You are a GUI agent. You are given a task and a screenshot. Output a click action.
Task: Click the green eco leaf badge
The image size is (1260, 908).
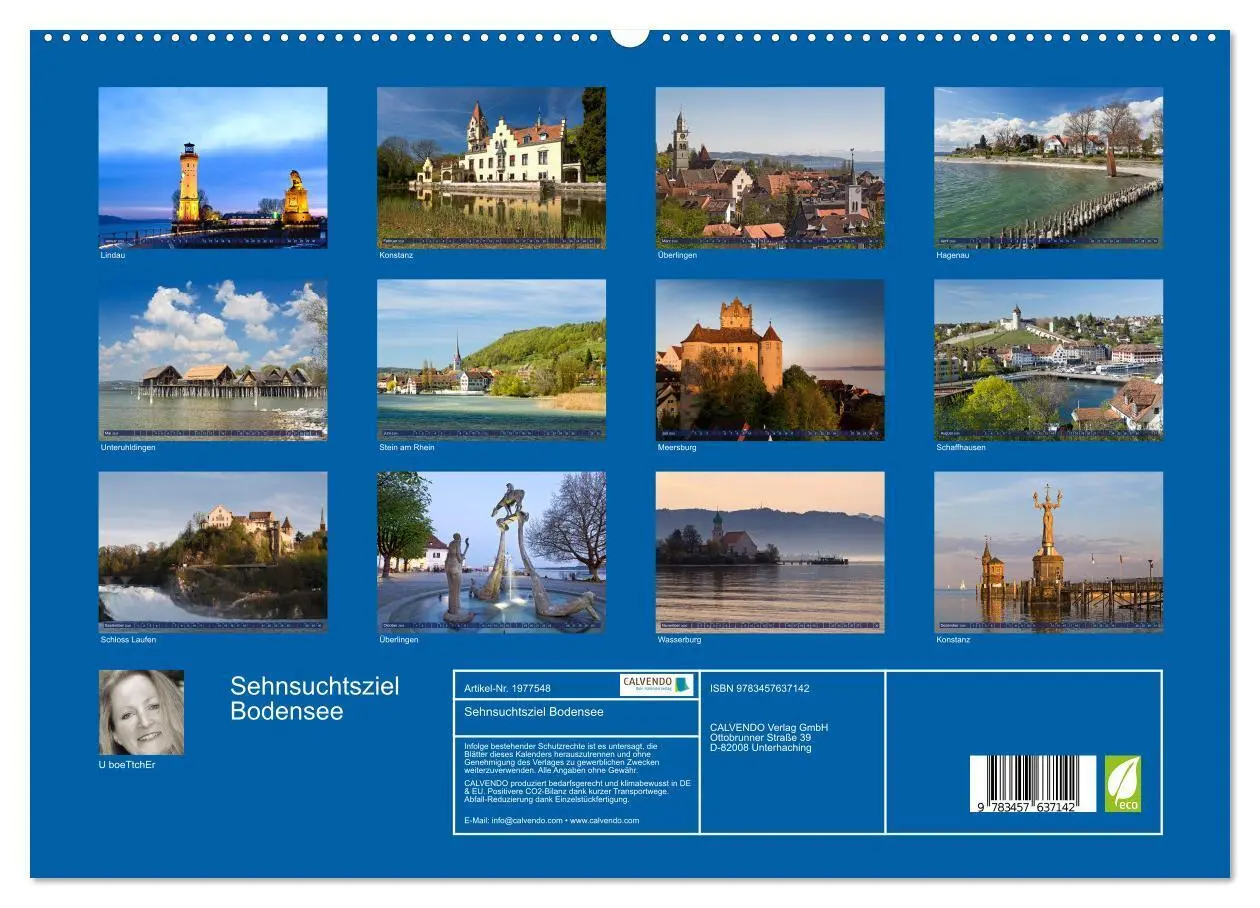[x=1122, y=783]
